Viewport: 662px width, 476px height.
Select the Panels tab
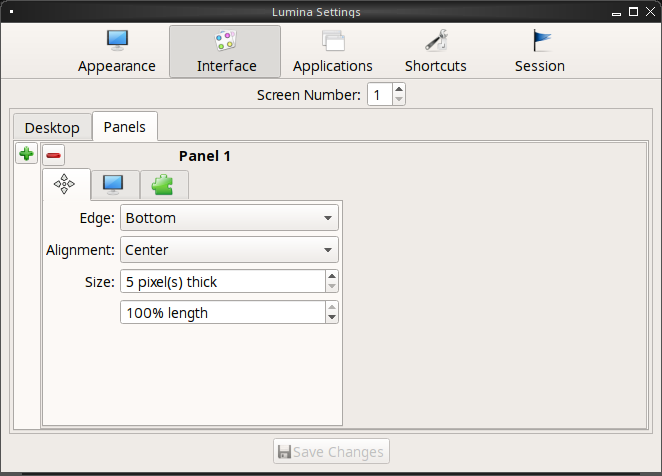click(125, 126)
